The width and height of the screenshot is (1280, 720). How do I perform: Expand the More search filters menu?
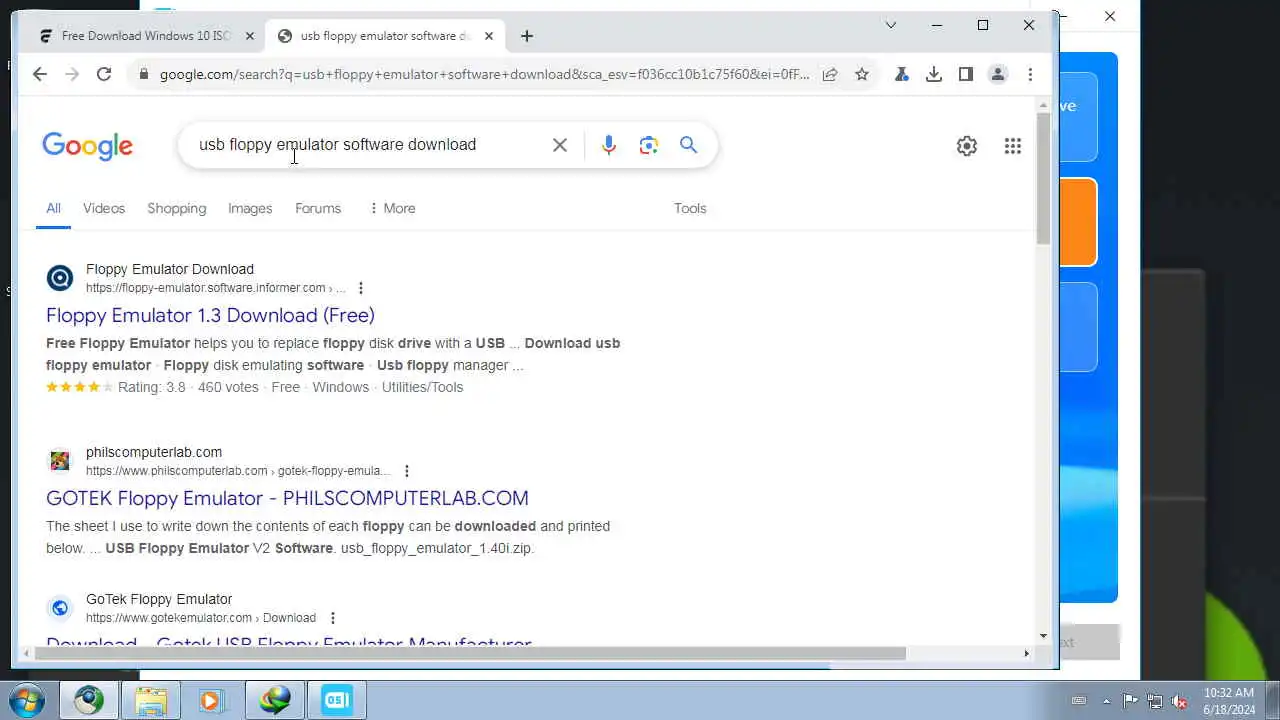click(392, 208)
